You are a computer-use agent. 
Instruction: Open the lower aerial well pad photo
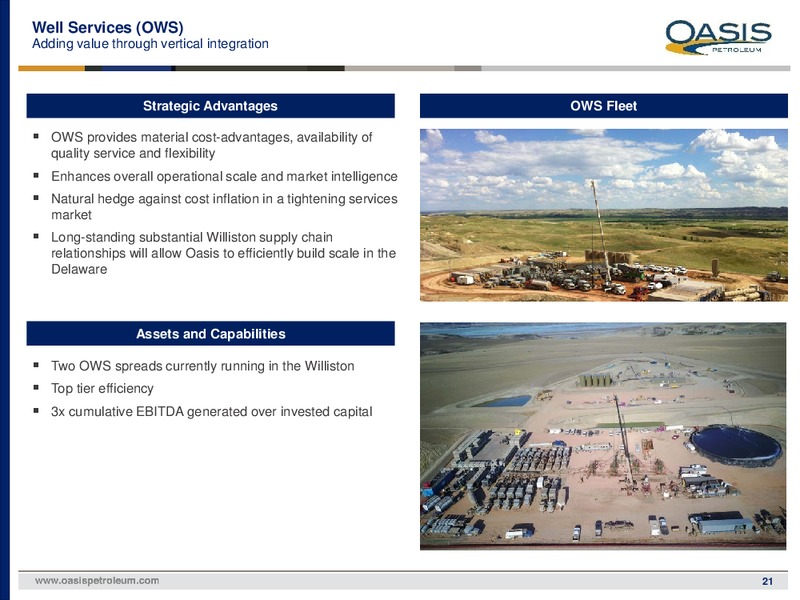[x=603, y=436]
